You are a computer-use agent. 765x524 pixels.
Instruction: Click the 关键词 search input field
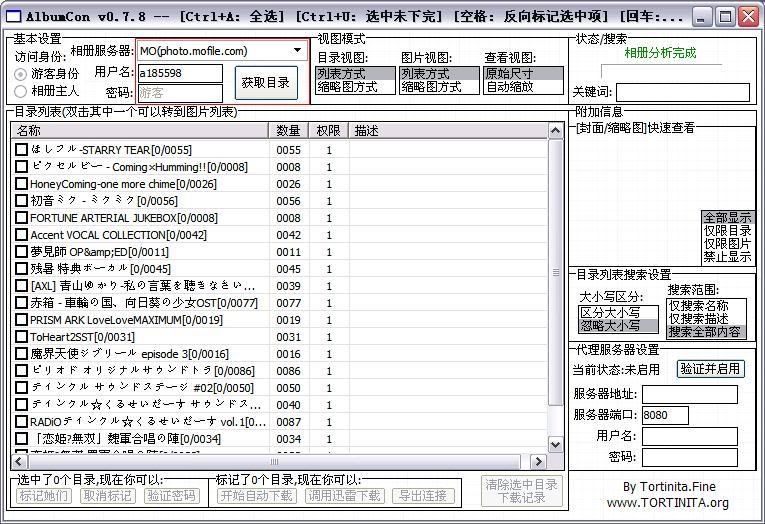[683, 92]
